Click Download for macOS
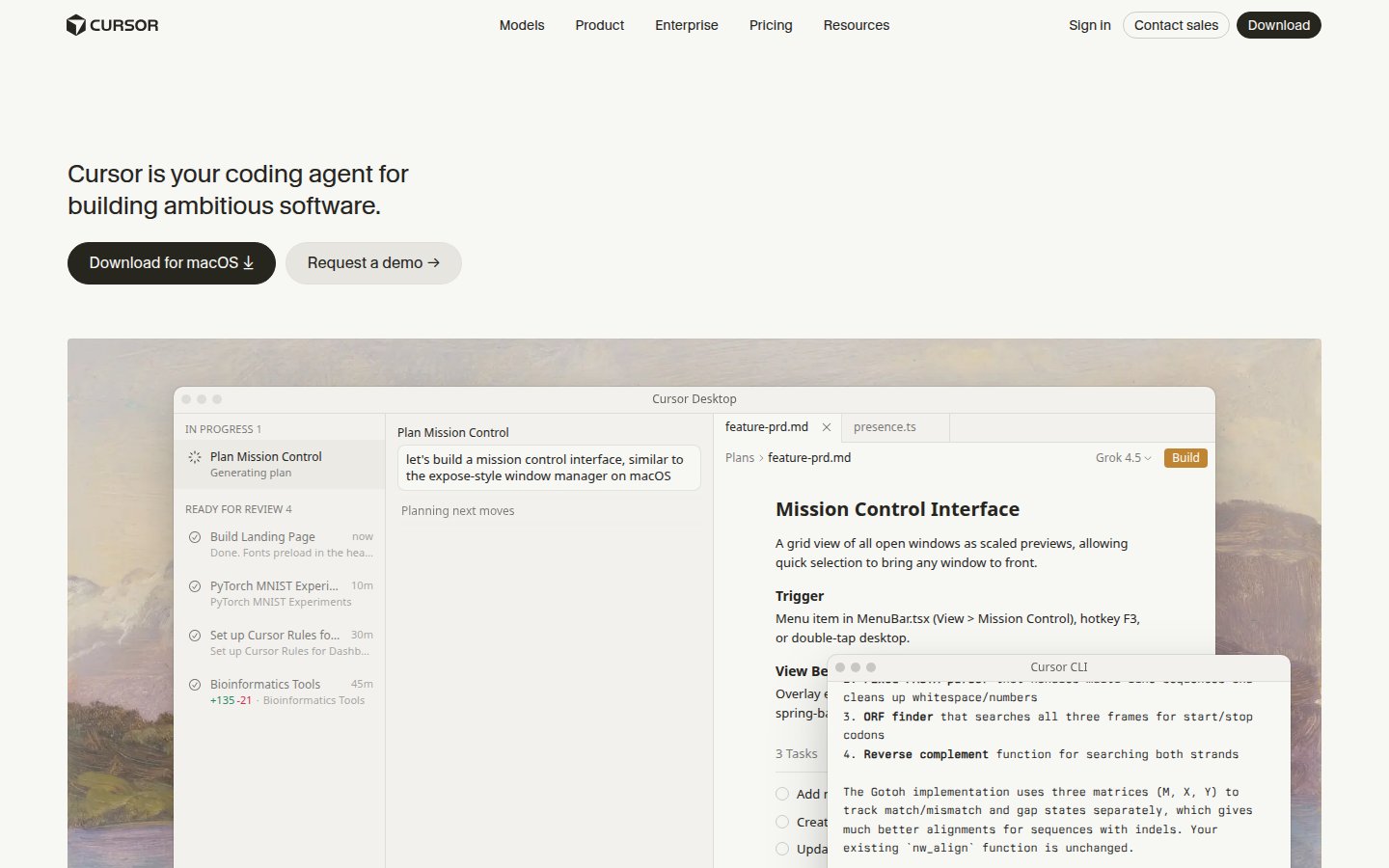 pos(172,263)
